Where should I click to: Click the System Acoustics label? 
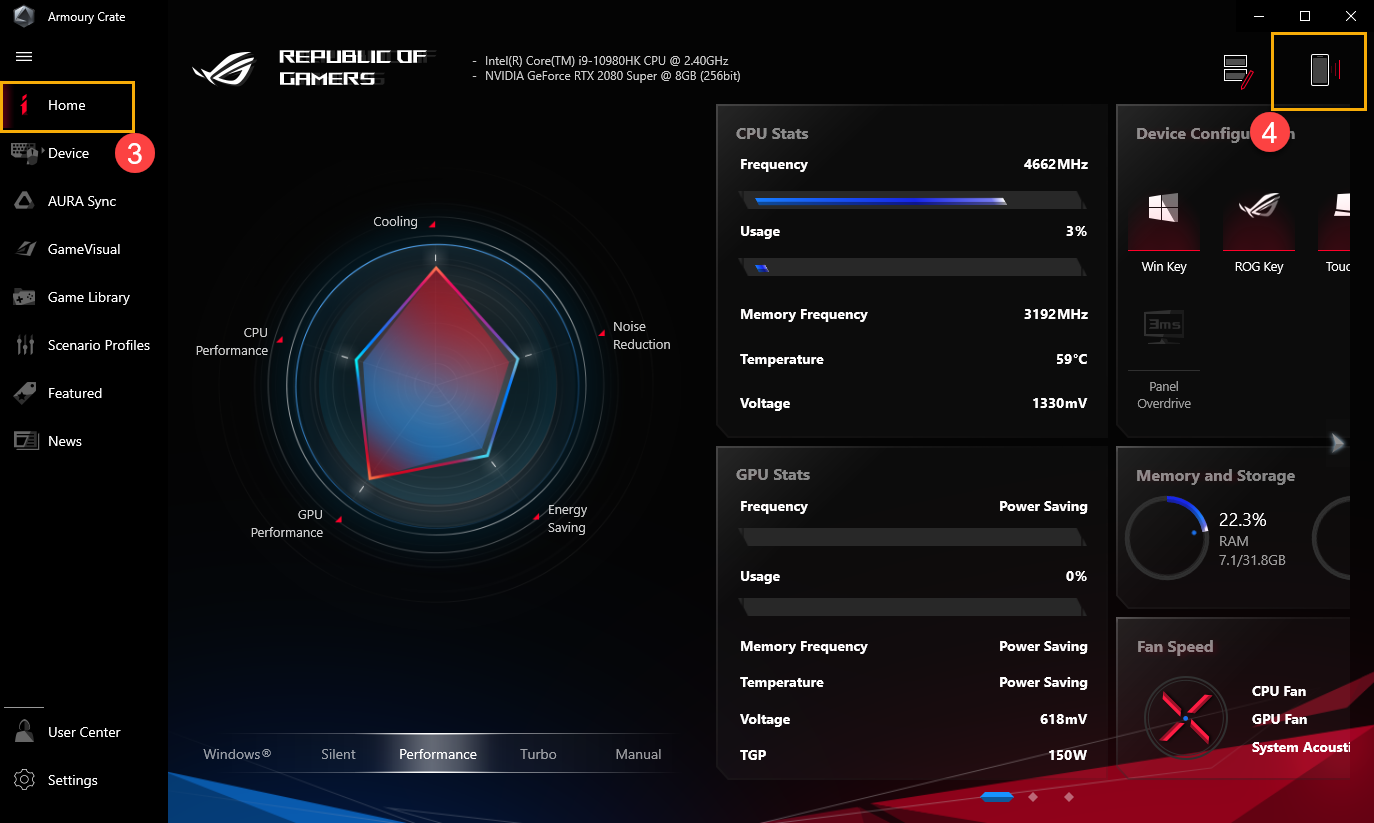coord(1300,747)
